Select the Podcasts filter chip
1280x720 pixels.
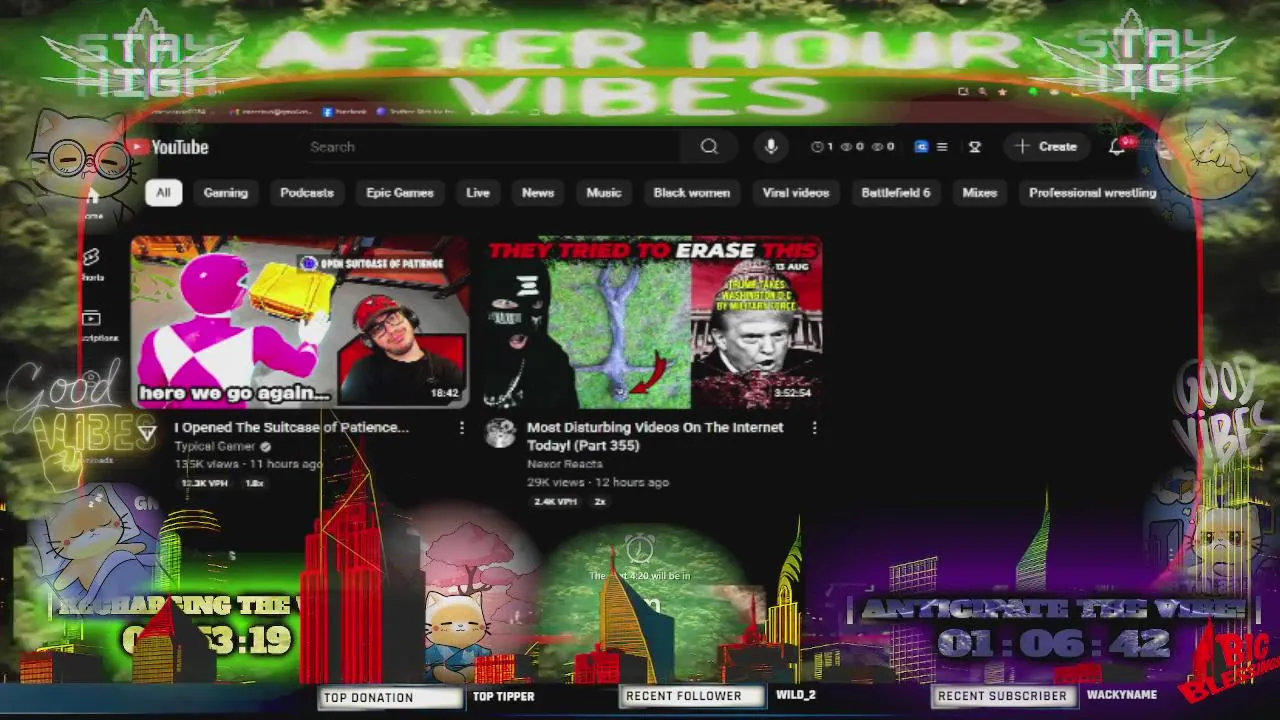[307, 193]
